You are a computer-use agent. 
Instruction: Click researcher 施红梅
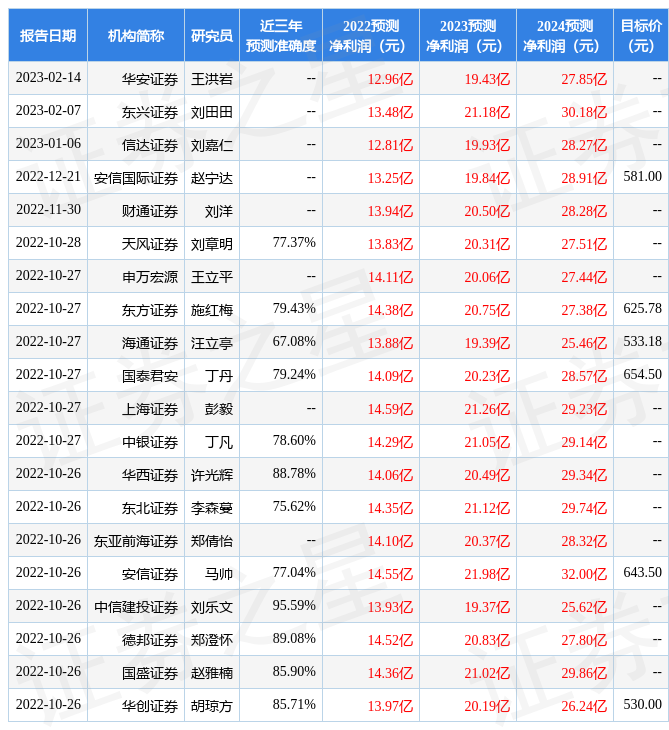pos(212,311)
